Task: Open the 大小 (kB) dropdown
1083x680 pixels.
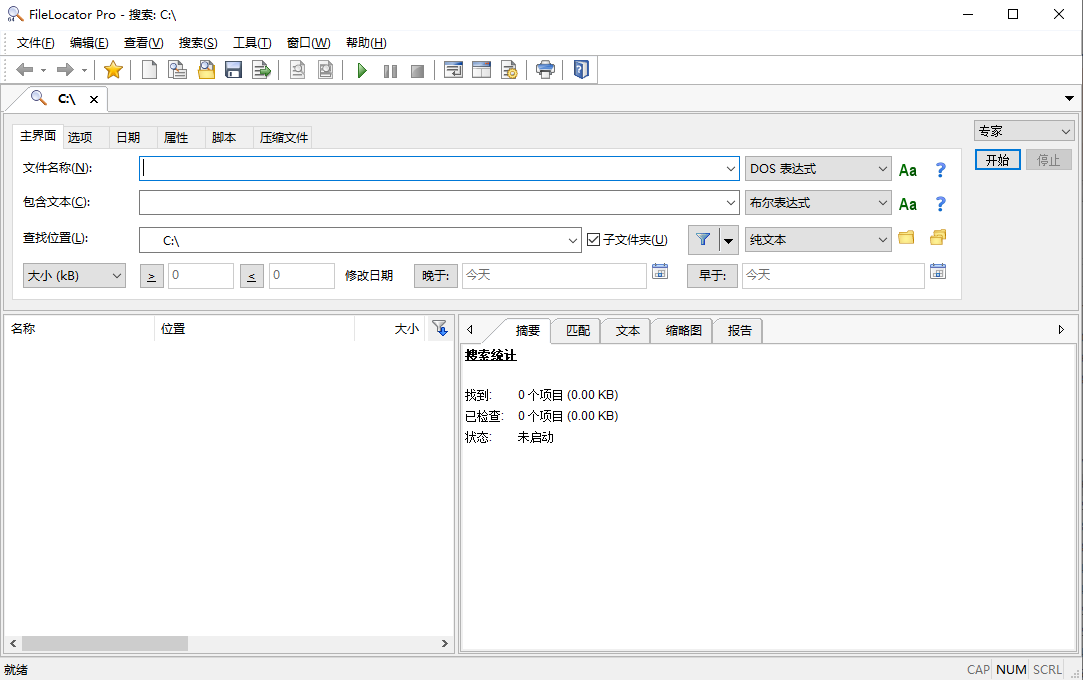Action: pos(75,275)
